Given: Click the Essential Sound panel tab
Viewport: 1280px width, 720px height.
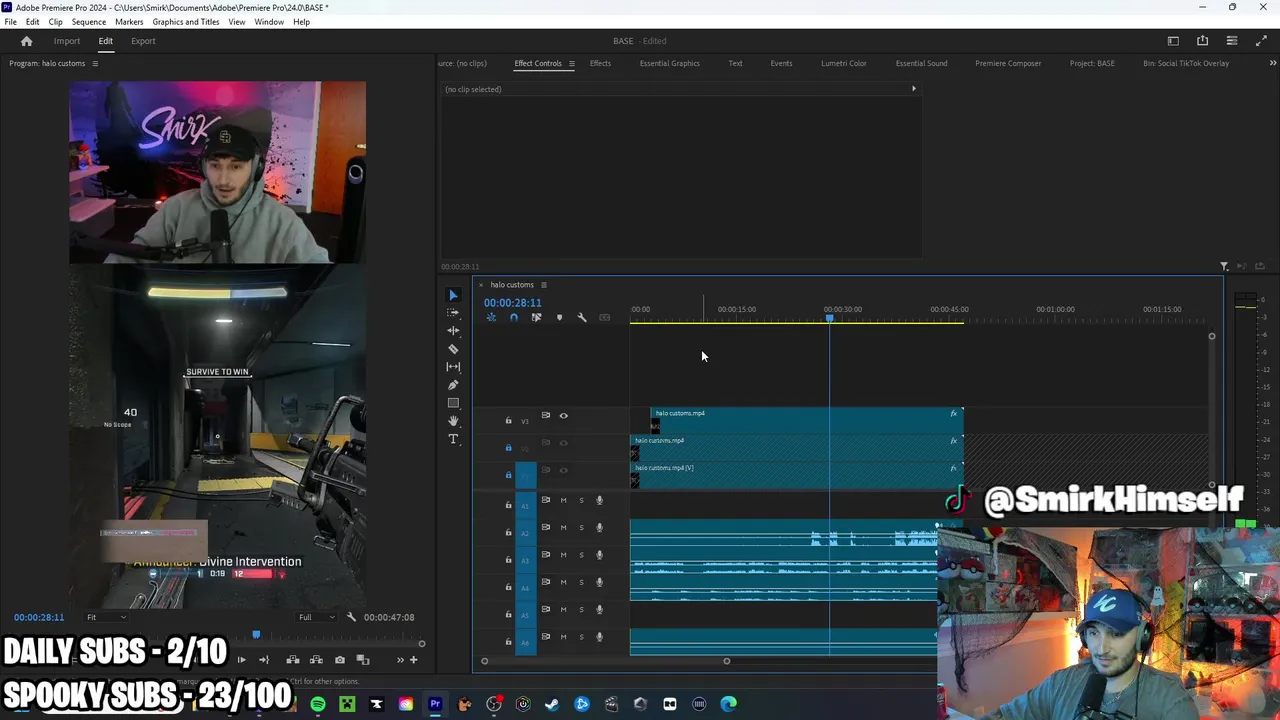Looking at the screenshot, I should 921,63.
